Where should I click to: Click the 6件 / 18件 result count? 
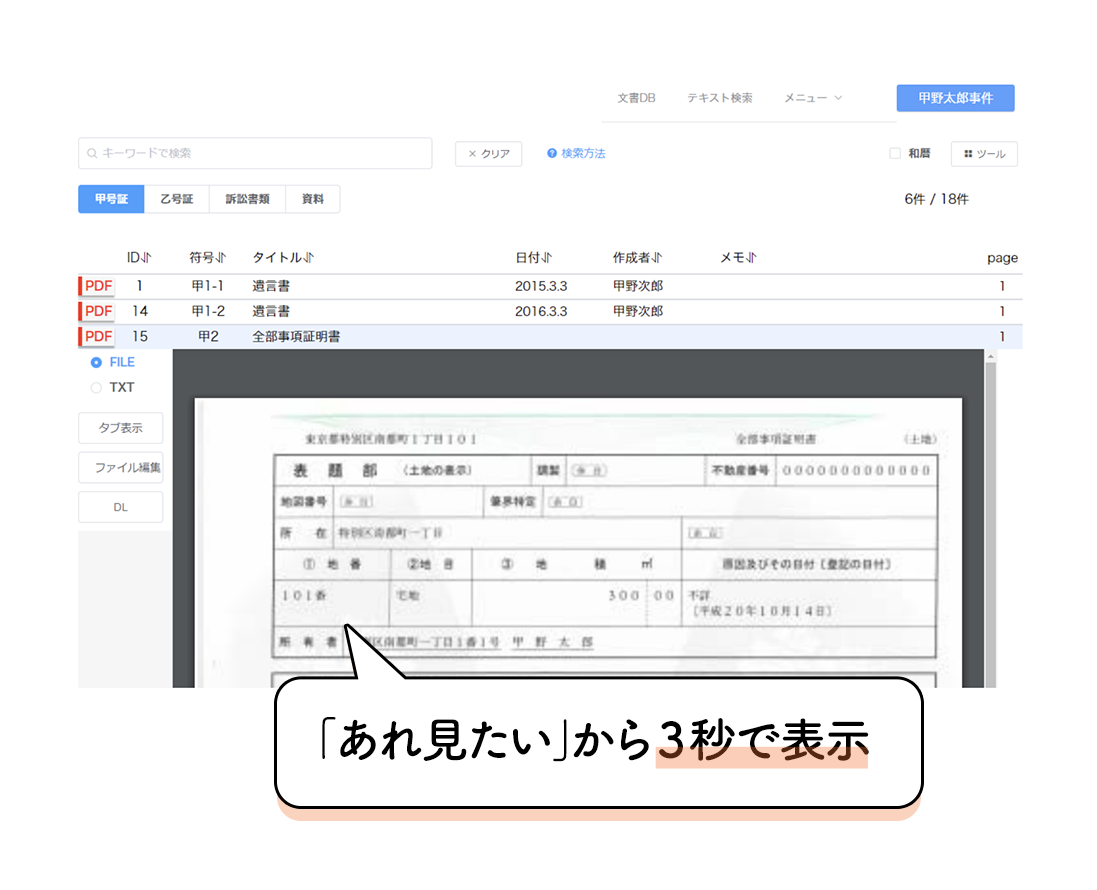936,199
